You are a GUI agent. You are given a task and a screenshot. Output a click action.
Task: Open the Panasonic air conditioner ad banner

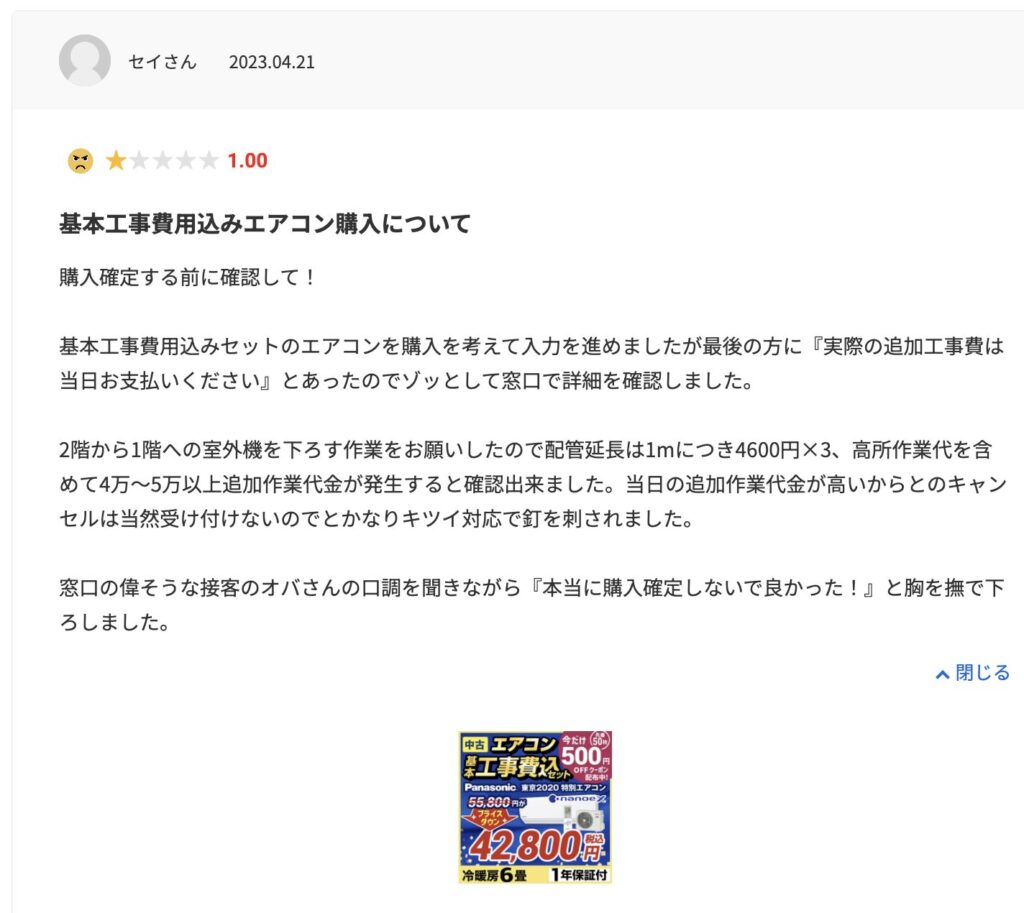pos(535,807)
